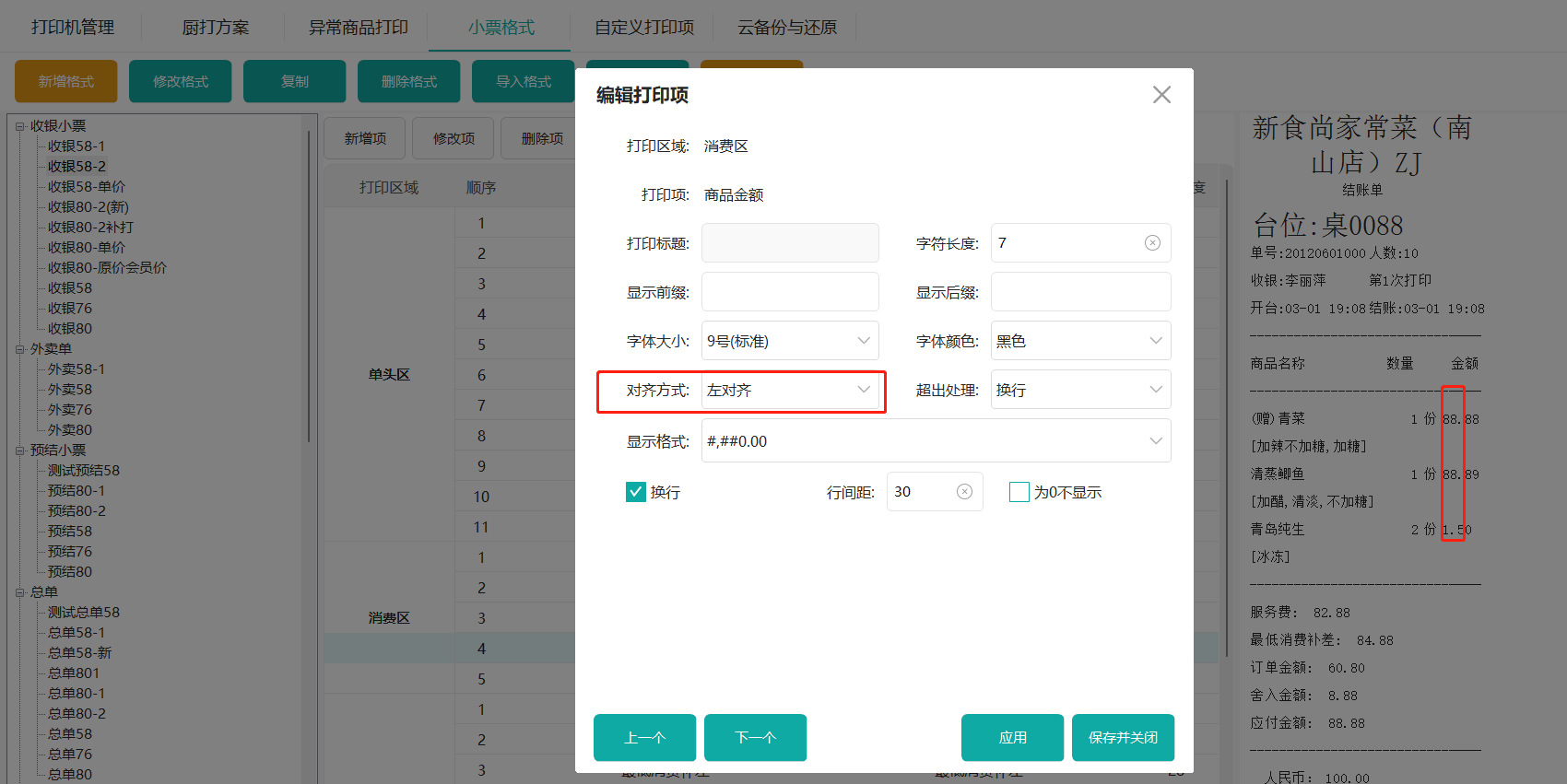Select 测试预结58 in the tree
Viewport: 1567px width, 784px height.
tap(84, 471)
